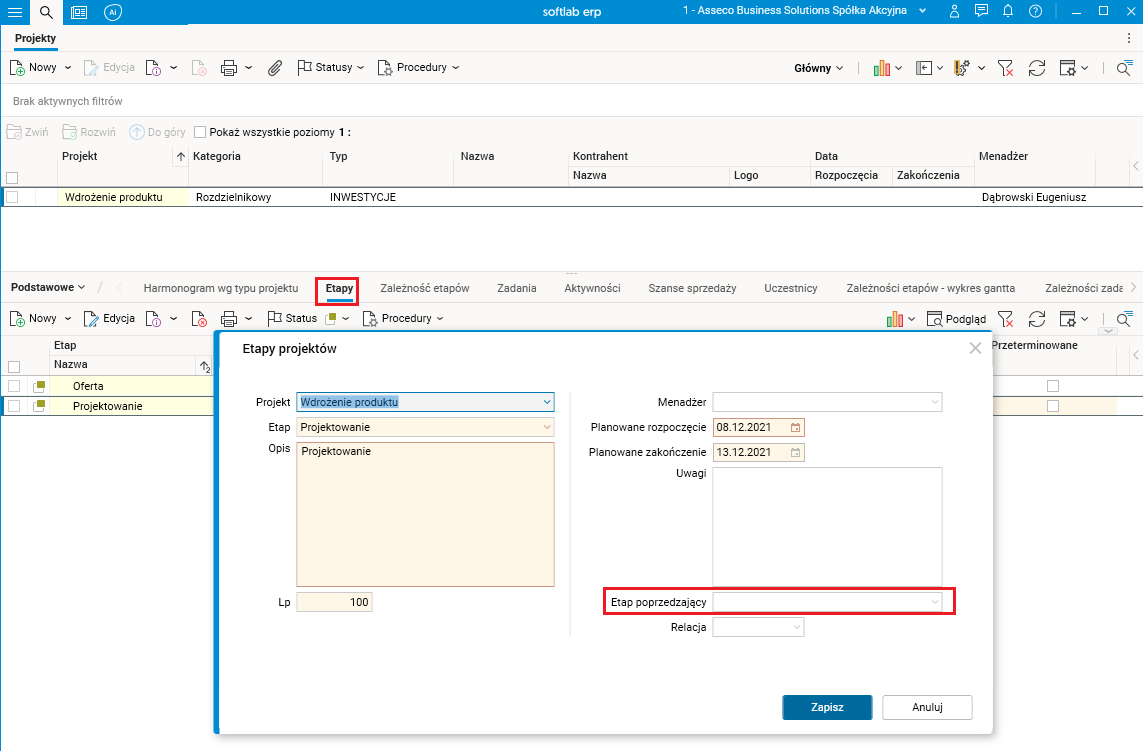Open the Główny view dropdown

click(819, 68)
